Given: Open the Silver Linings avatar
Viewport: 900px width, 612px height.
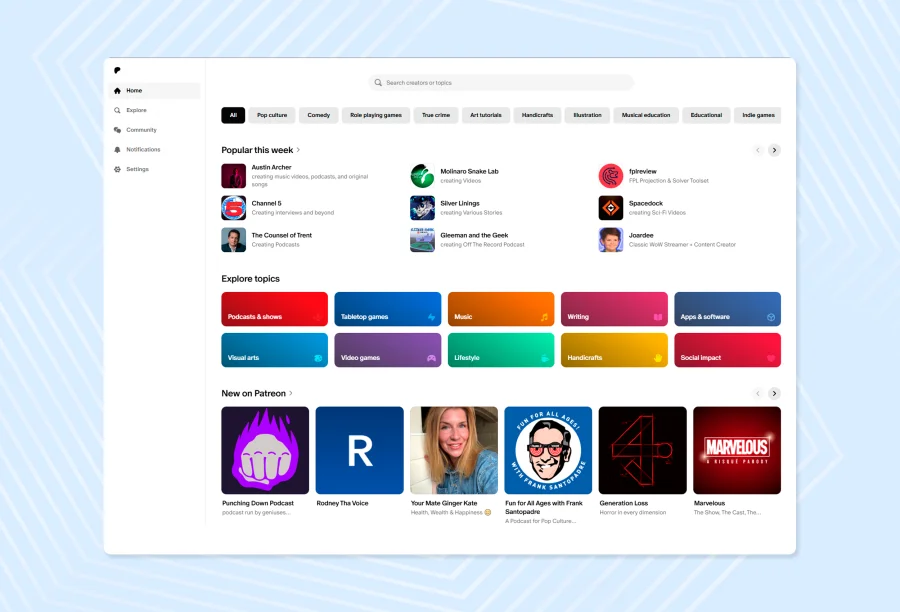Looking at the screenshot, I should (422, 208).
